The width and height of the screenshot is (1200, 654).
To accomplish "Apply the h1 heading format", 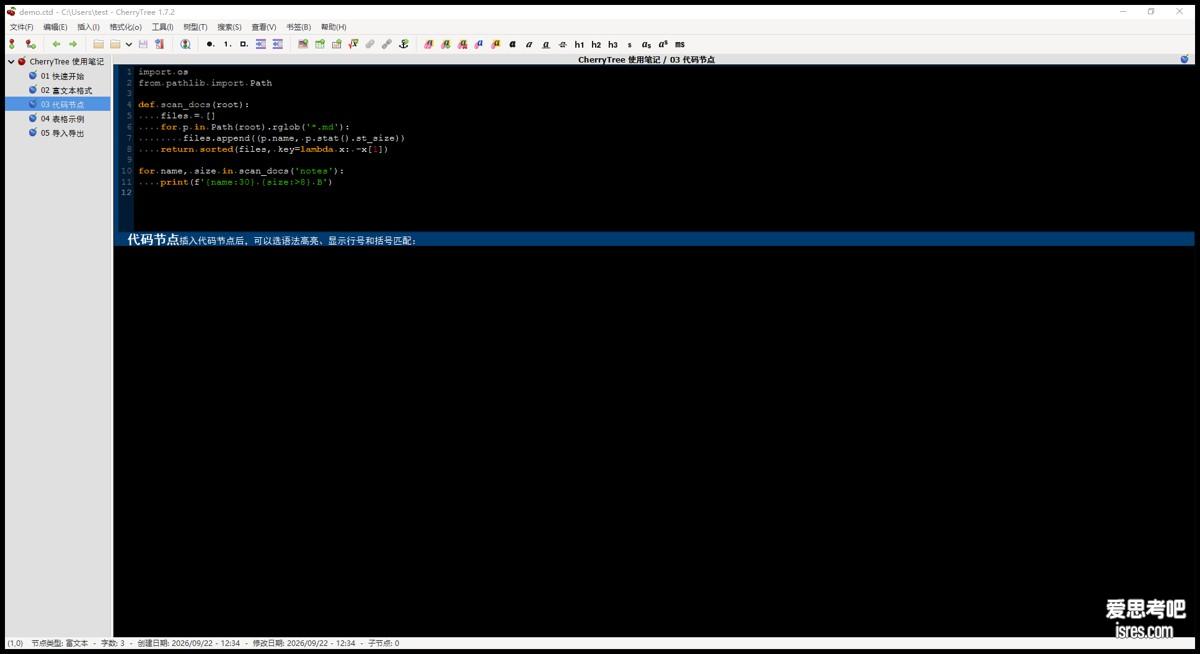I will (579, 44).
